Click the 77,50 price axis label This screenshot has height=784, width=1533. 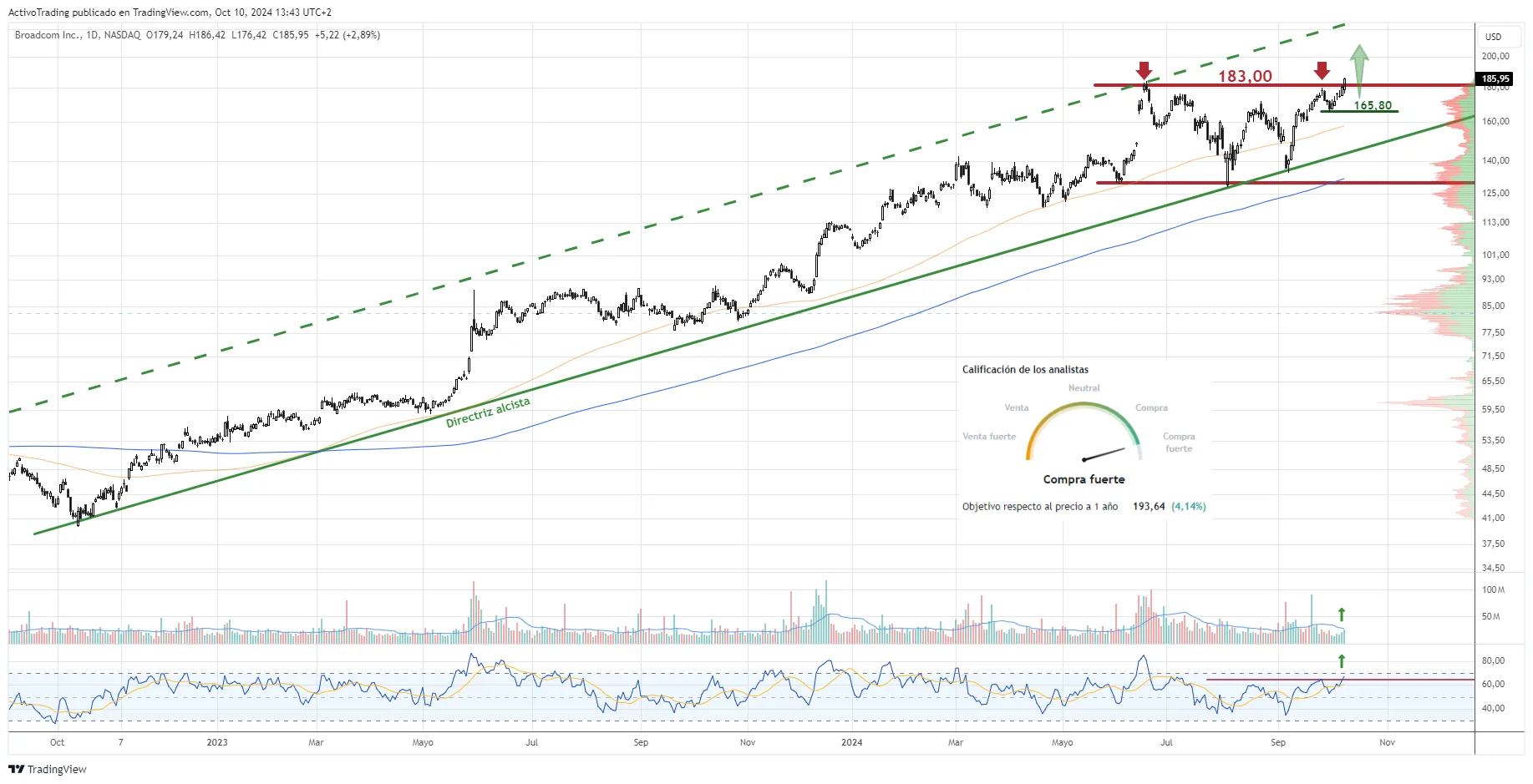[x=1493, y=332]
